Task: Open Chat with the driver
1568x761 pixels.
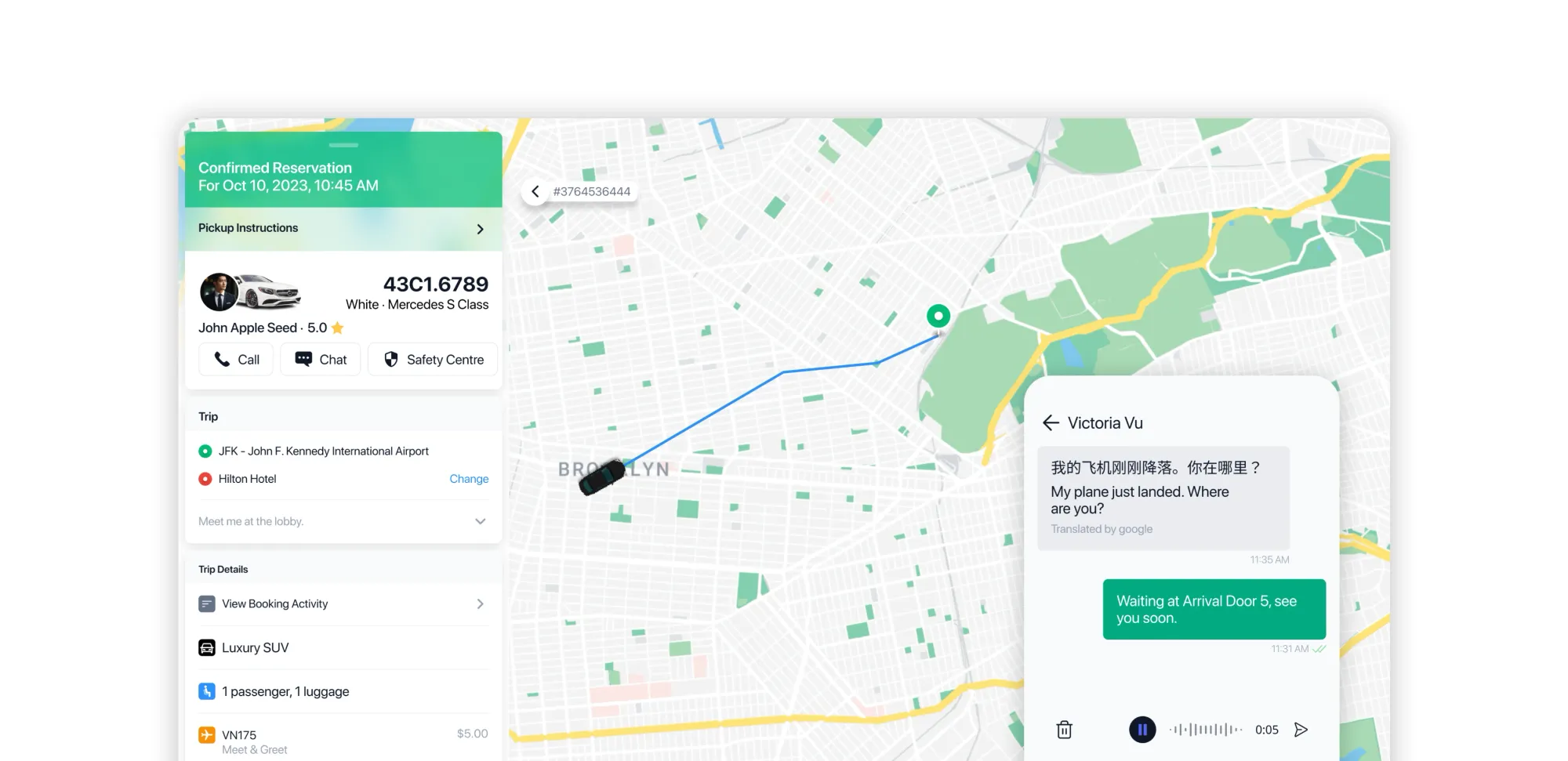Action: pos(321,360)
